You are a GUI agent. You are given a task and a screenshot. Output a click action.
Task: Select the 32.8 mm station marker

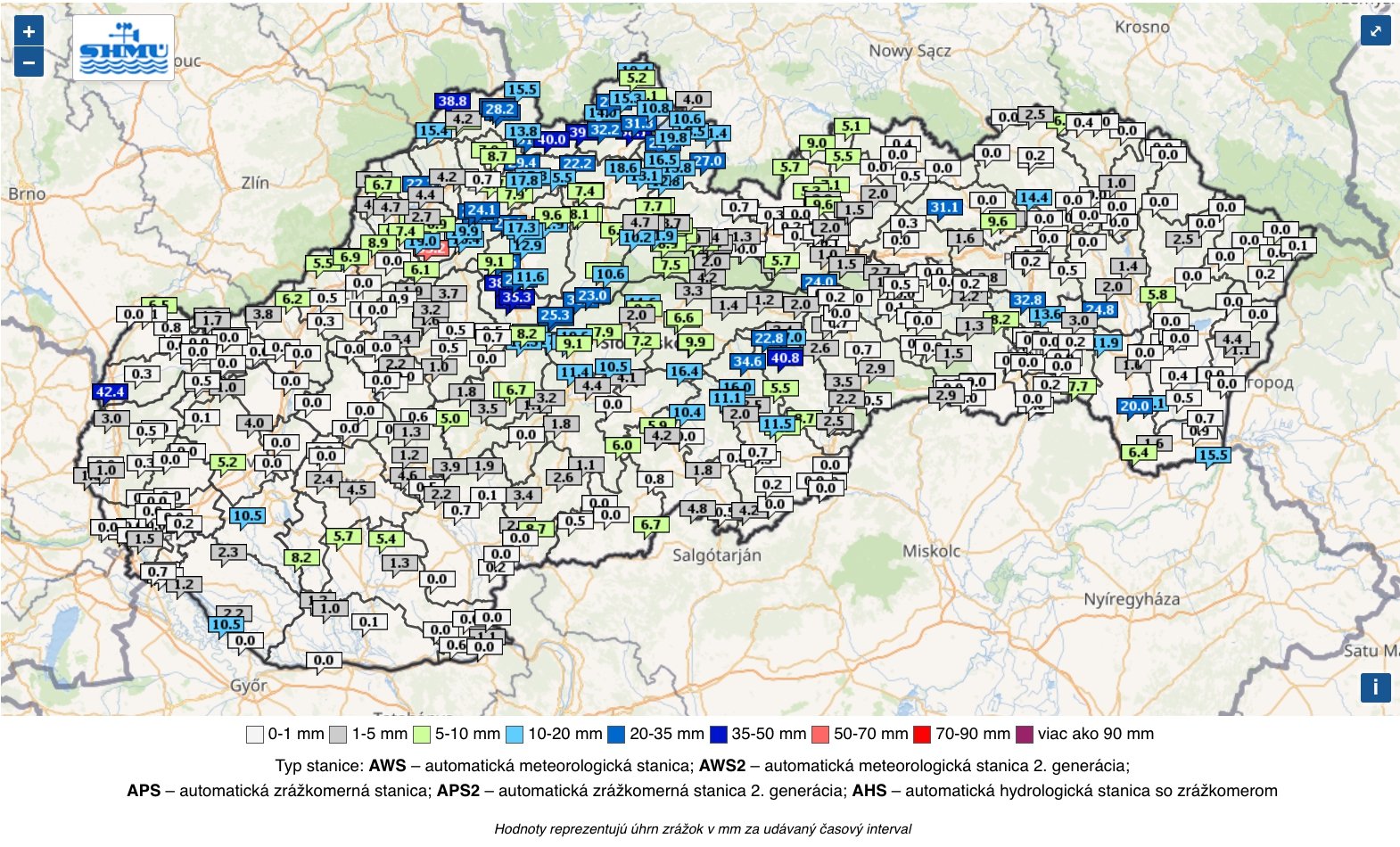(1028, 300)
